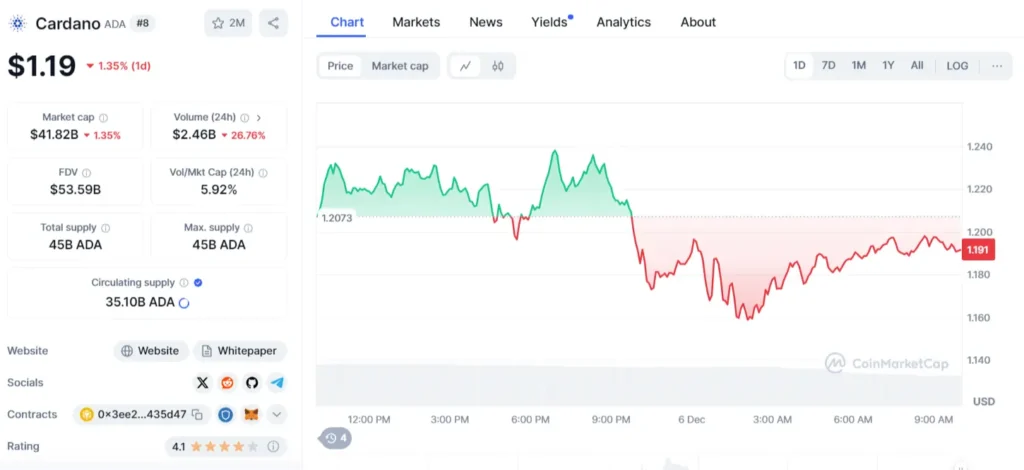The height and width of the screenshot is (470, 1024).
Task: Click Vol/Mkt Cap (24h) info icon
Action: click(x=263, y=173)
